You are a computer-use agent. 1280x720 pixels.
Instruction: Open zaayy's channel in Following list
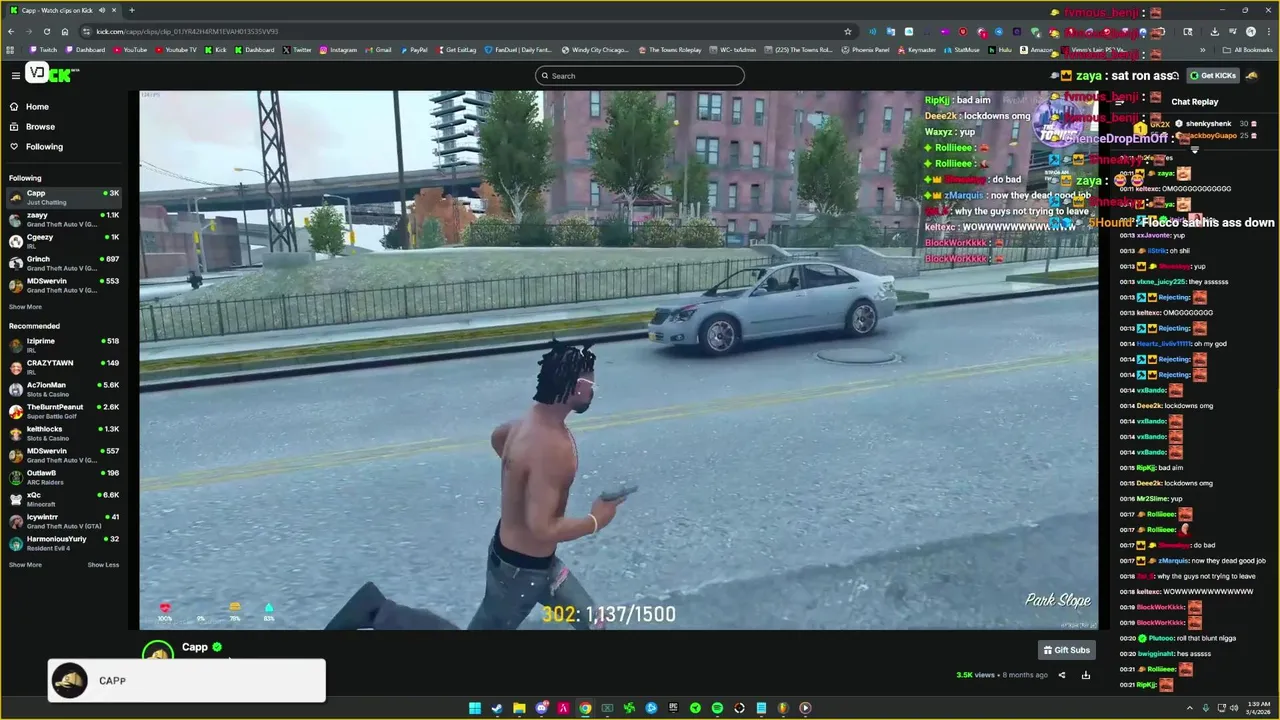coord(65,219)
